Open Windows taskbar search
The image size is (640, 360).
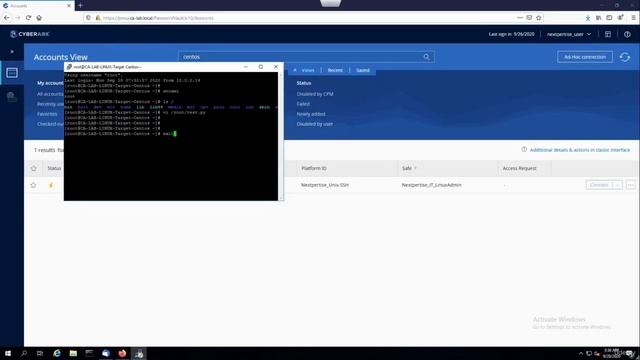[24, 353]
